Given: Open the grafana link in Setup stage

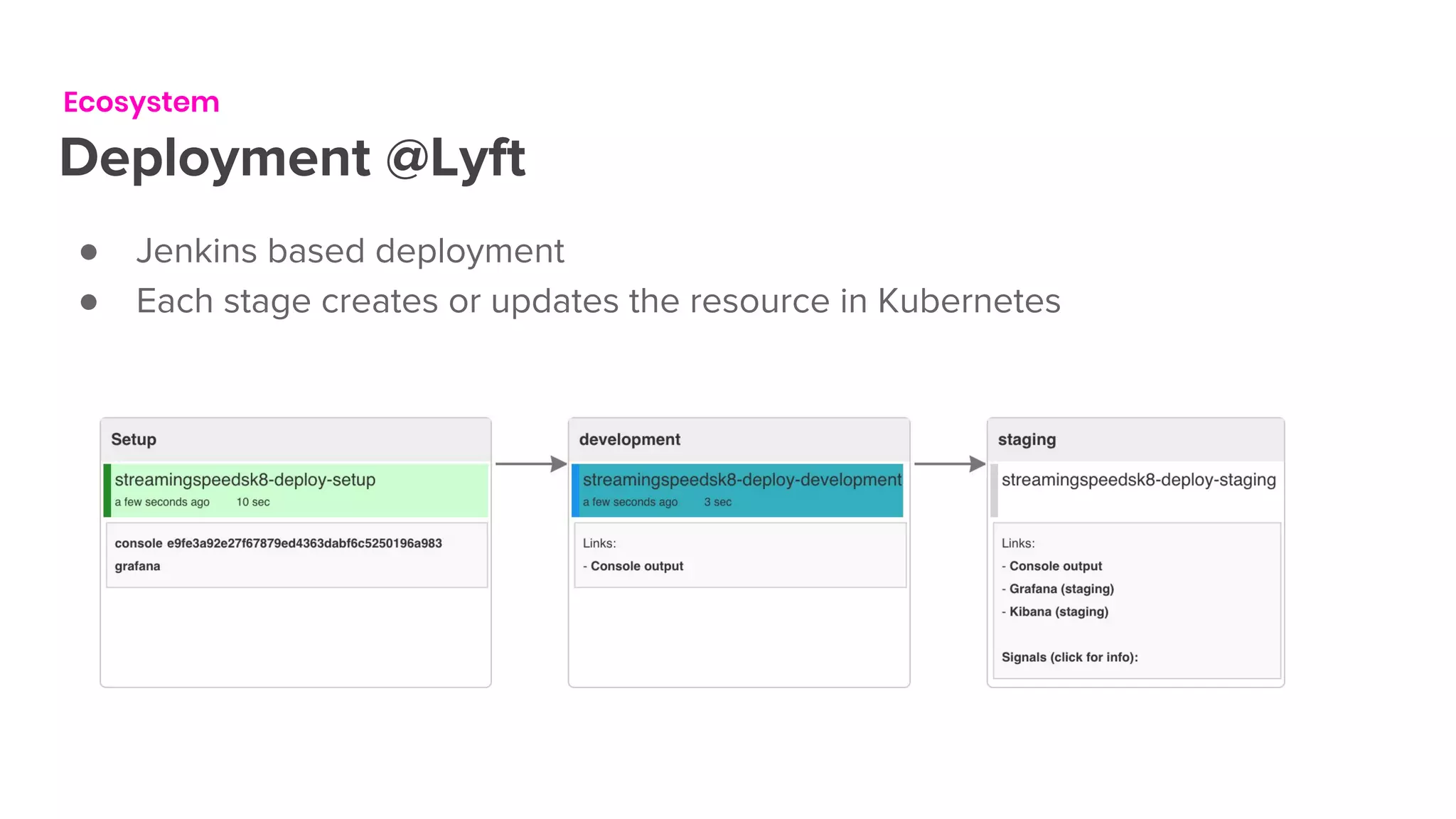Looking at the screenshot, I should (x=137, y=567).
